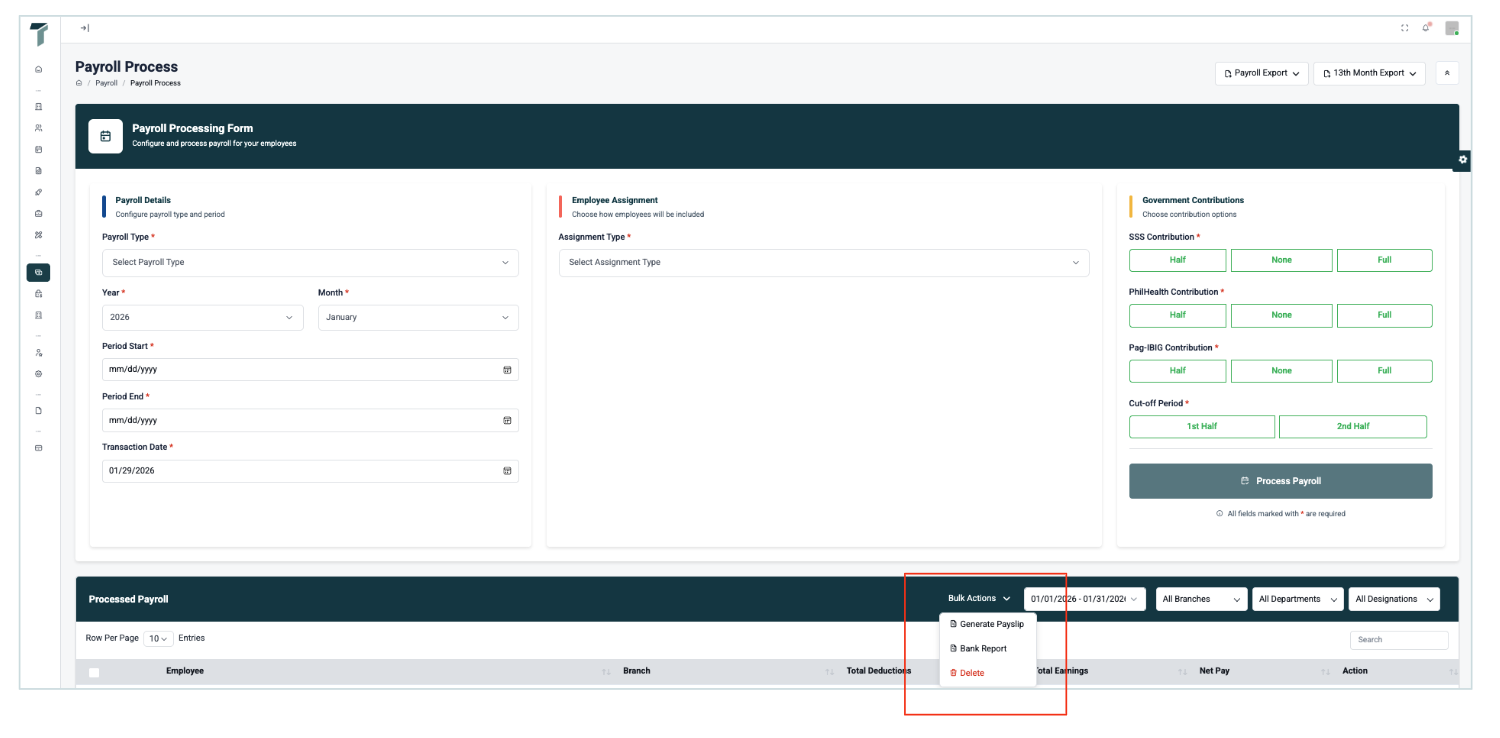Open the notifications icon in the top bar
The height and width of the screenshot is (738, 1500).
1427,28
